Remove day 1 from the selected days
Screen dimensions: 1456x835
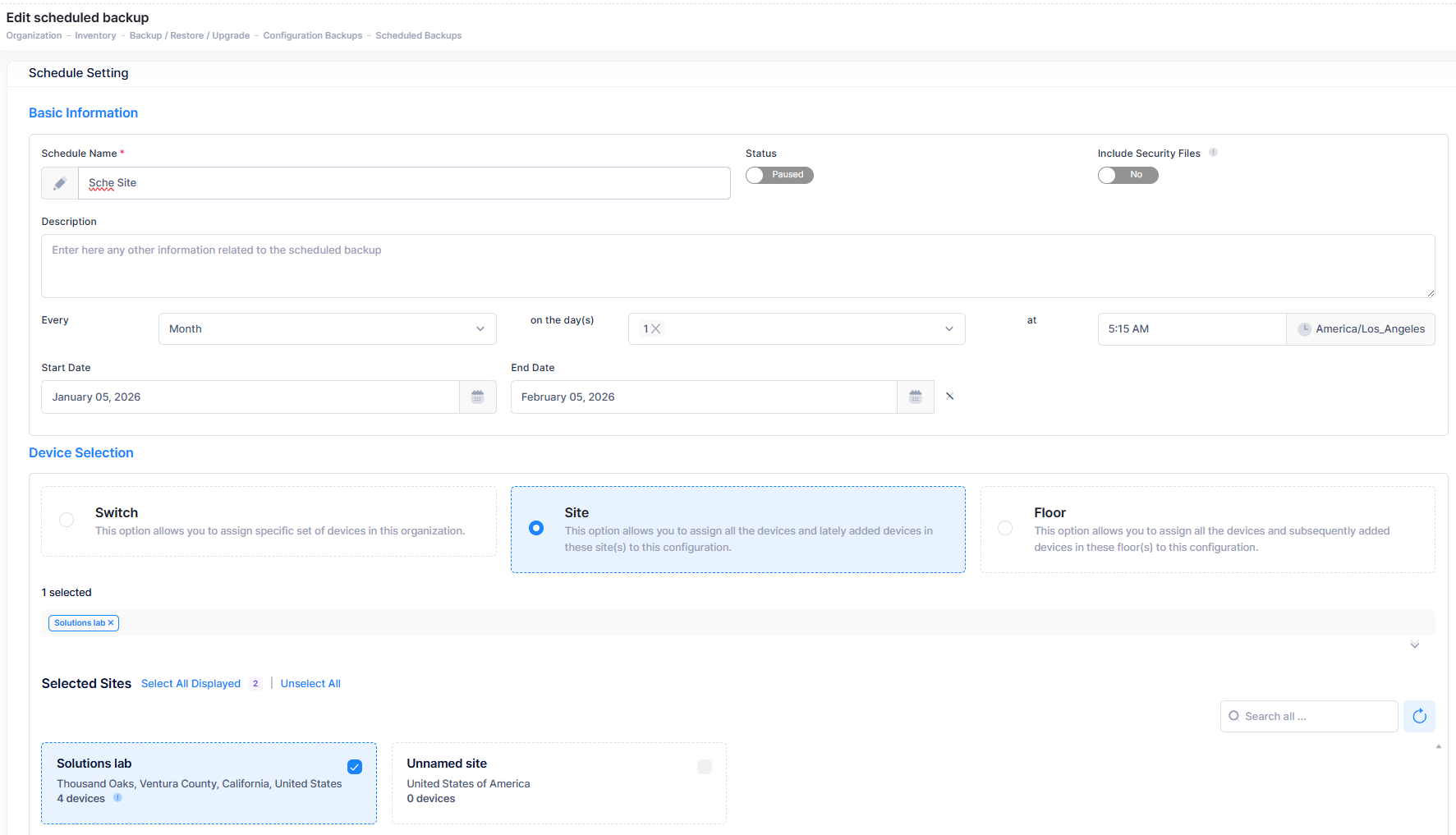tap(656, 329)
